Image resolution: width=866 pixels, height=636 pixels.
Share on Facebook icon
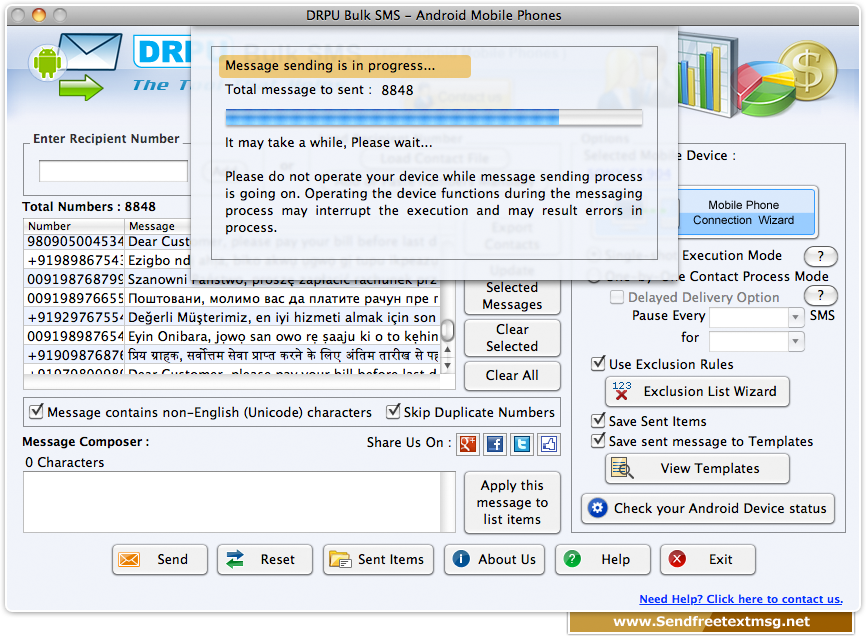(x=495, y=444)
